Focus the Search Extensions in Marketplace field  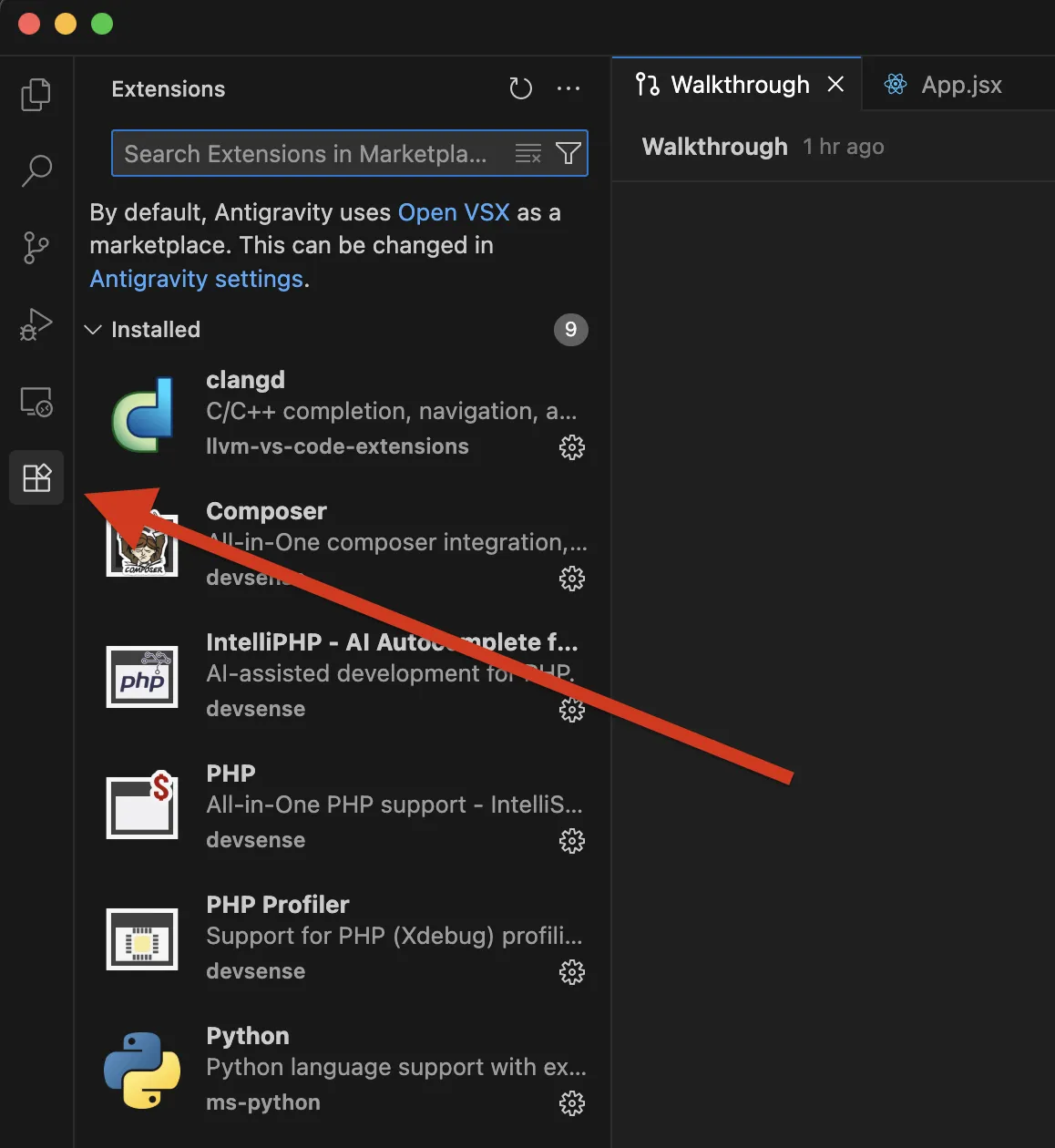pos(310,153)
